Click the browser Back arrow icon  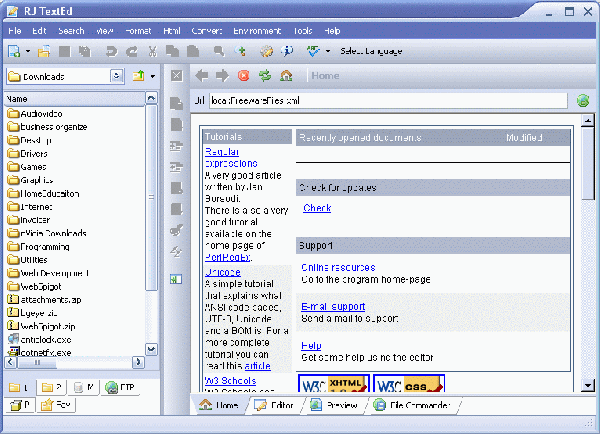click(201, 75)
